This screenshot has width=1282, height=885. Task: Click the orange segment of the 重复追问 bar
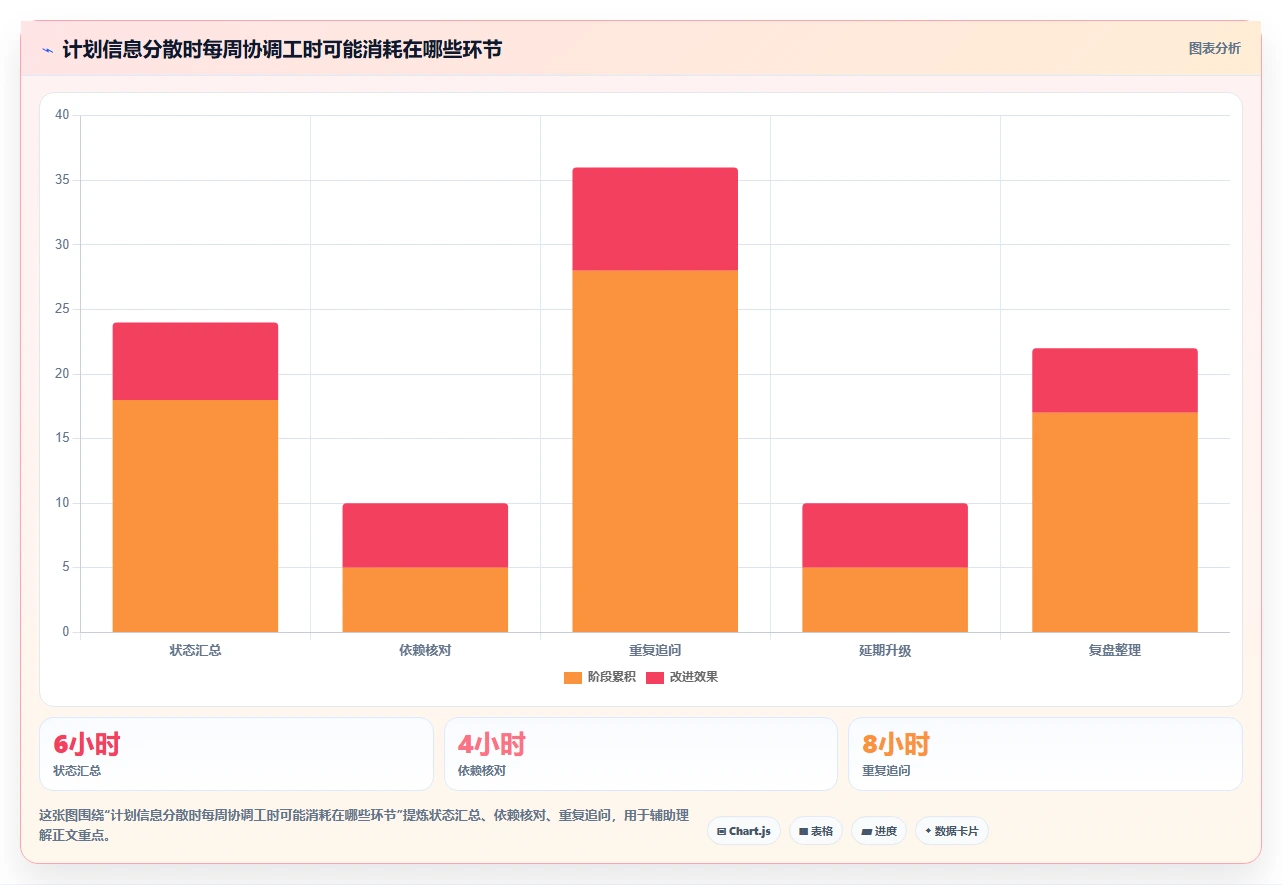click(x=655, y=451)
